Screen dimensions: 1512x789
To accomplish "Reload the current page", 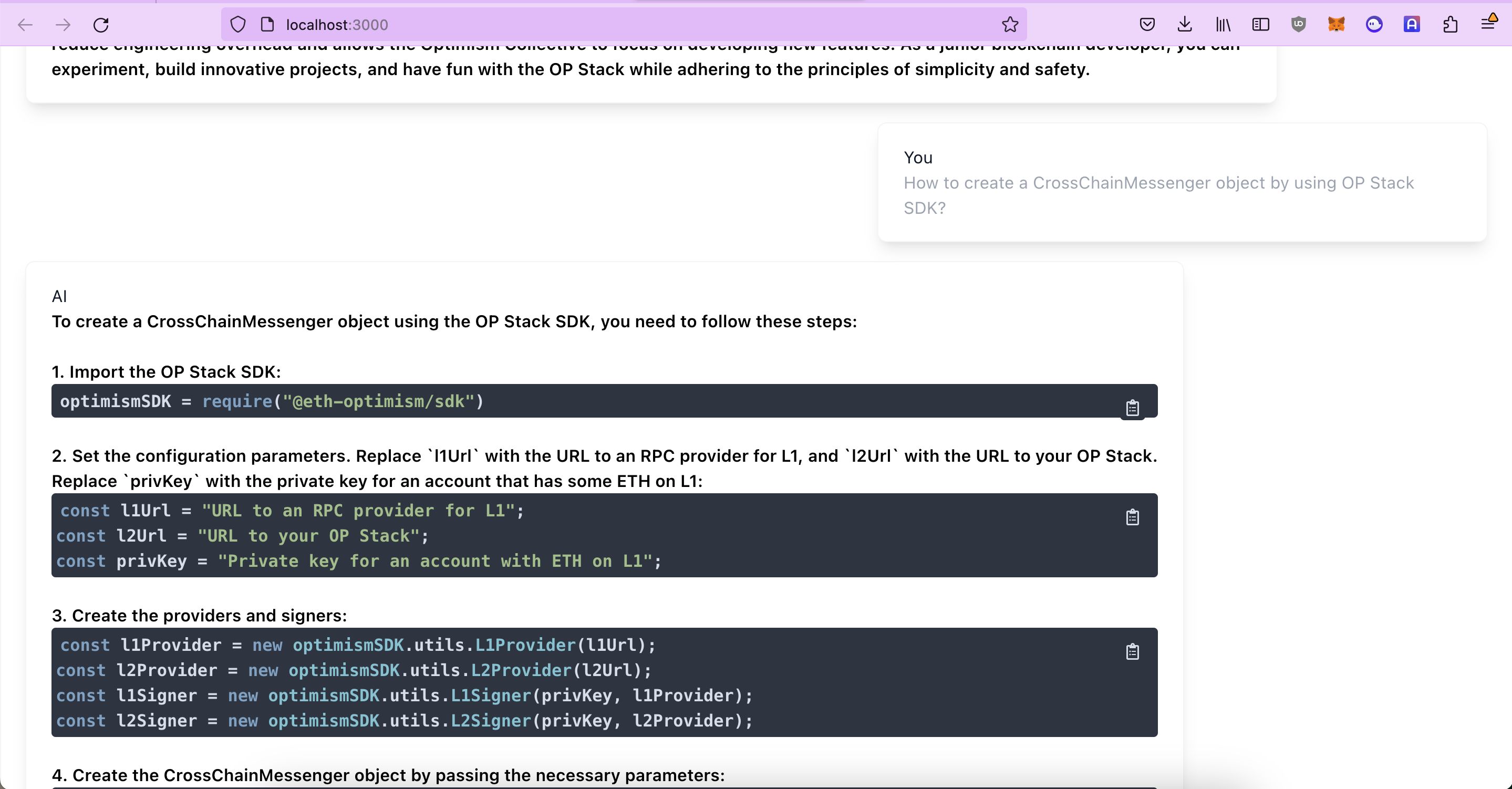I will click(x=101, y=25).
